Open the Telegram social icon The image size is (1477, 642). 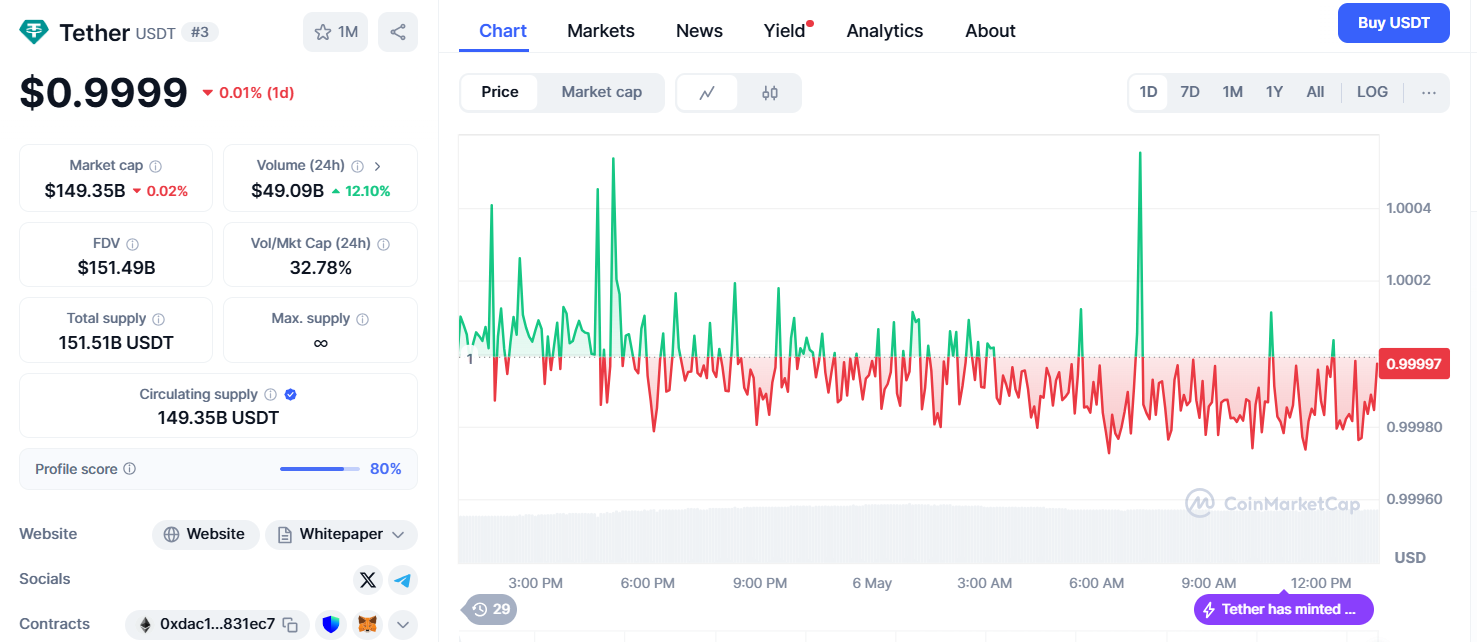click(x=403, y=579)
